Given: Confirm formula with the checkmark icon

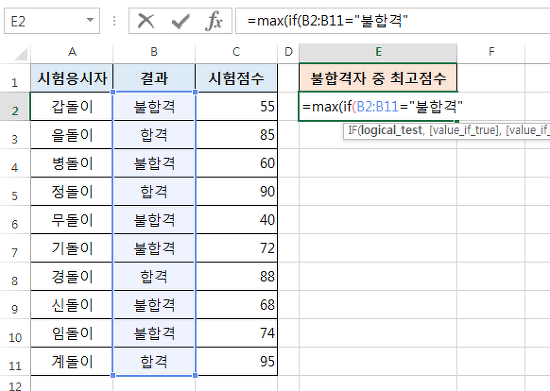Looking at the screenshot, I should tap(181, 21).
